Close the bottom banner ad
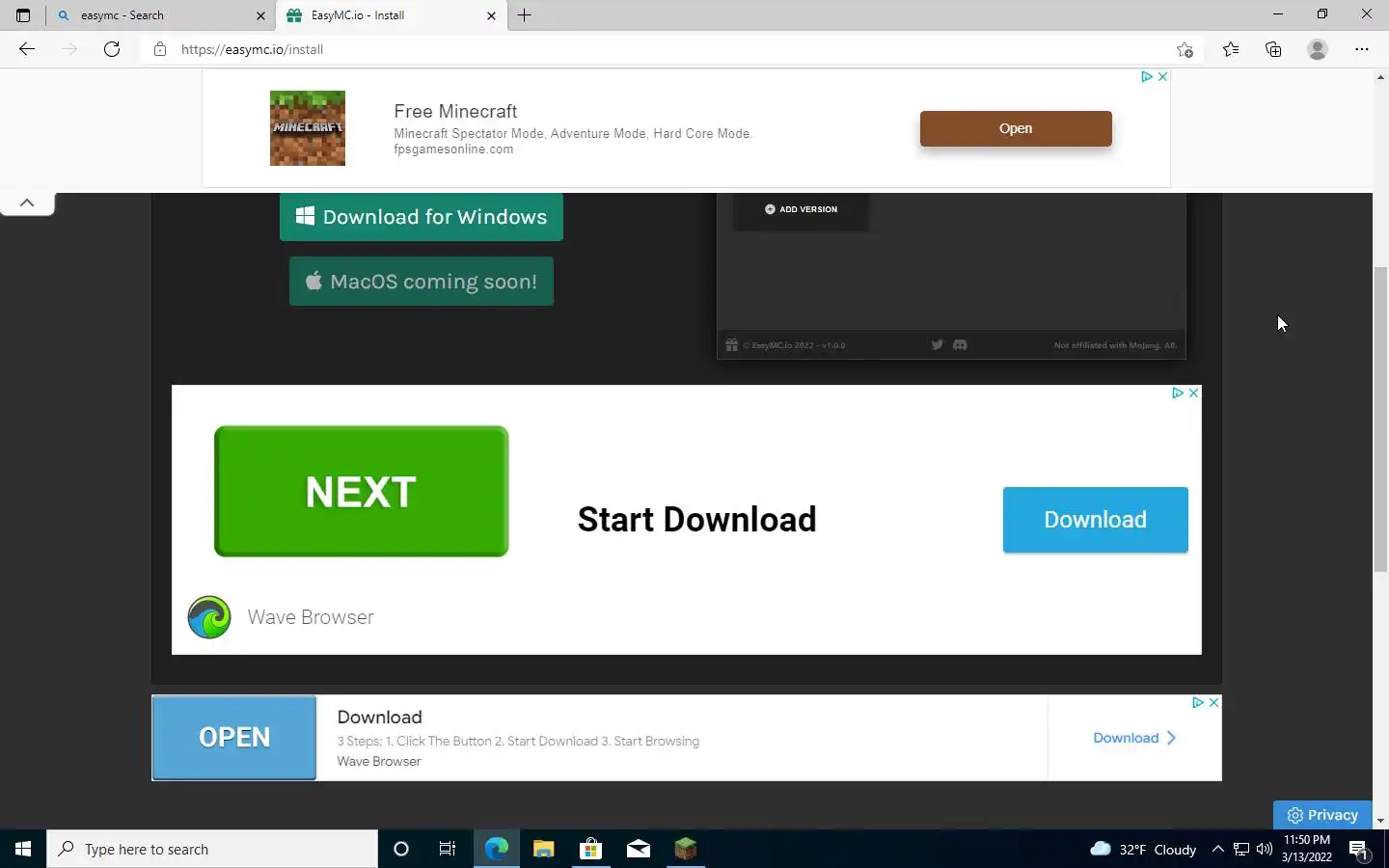This screenshot has height=868, width=1389. (1213, 703)
